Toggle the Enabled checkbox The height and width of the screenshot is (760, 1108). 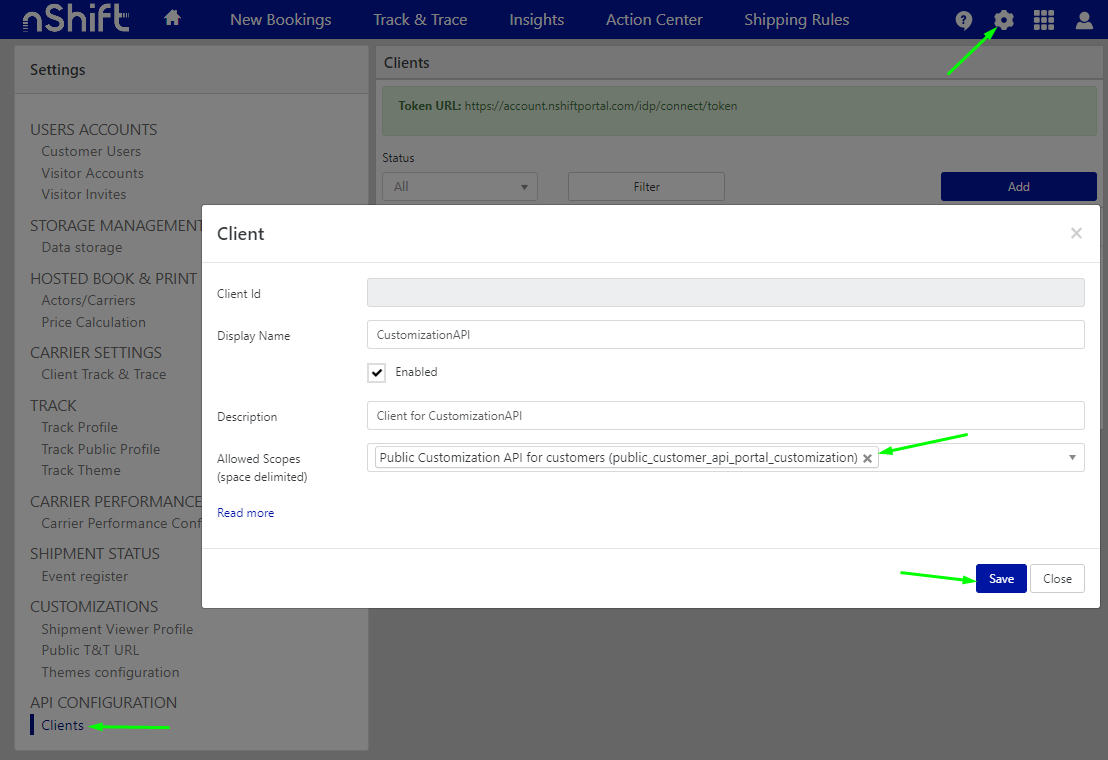pos(377,372)
